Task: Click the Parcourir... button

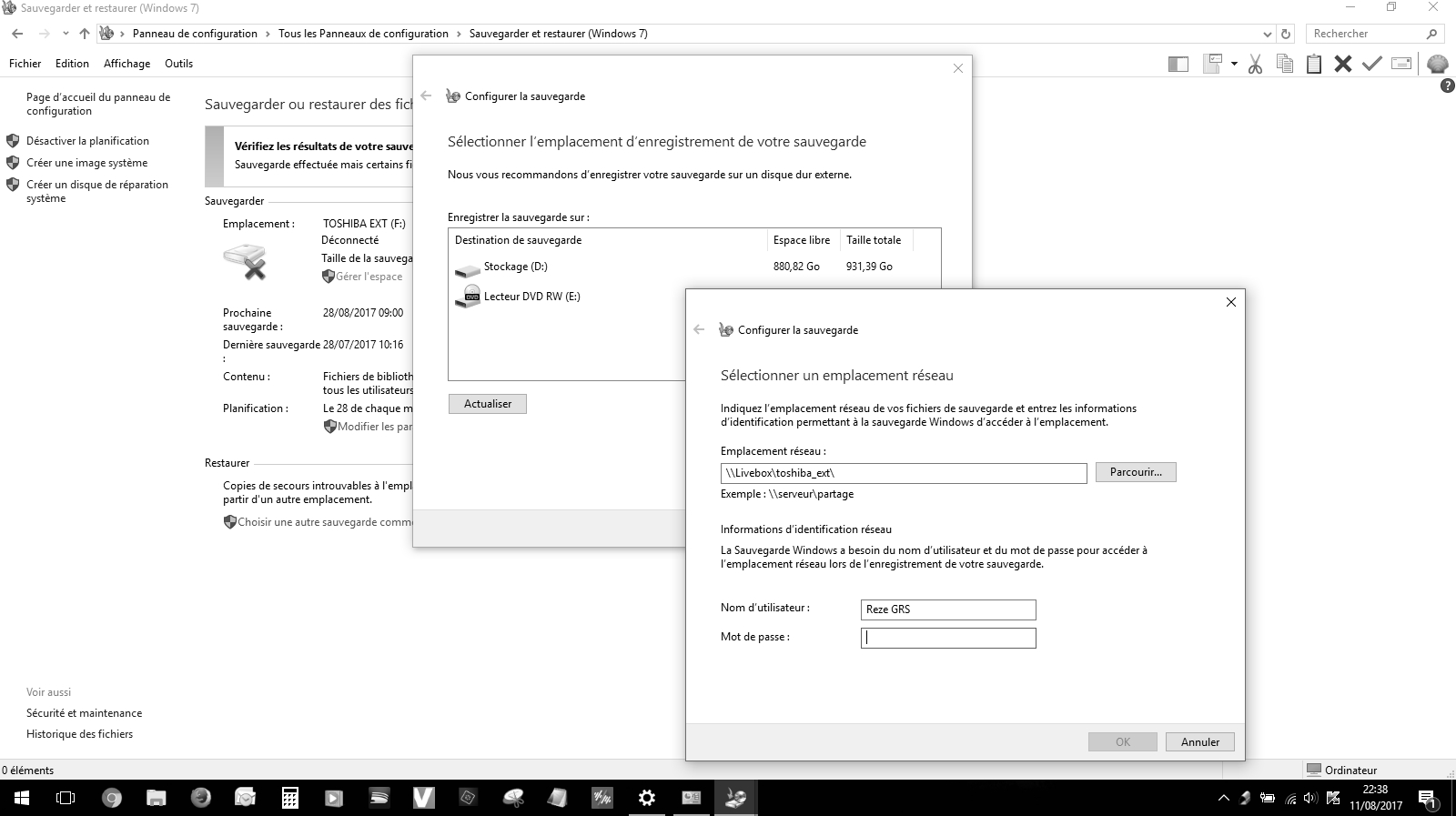Action: [x=1136, y=472]
